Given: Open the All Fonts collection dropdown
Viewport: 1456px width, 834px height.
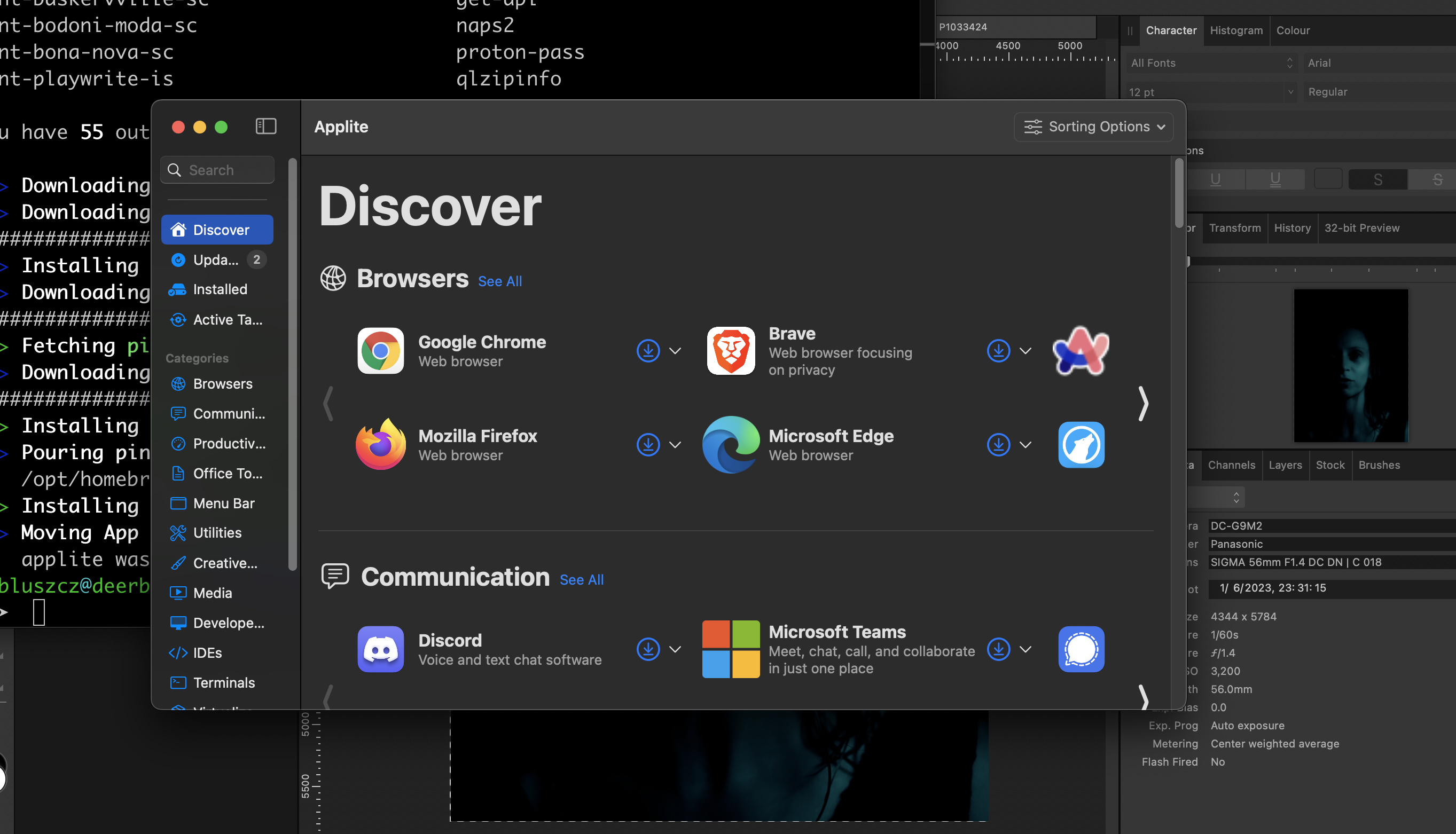Looking at the screenshot, I should click(x=1211, y=63).
